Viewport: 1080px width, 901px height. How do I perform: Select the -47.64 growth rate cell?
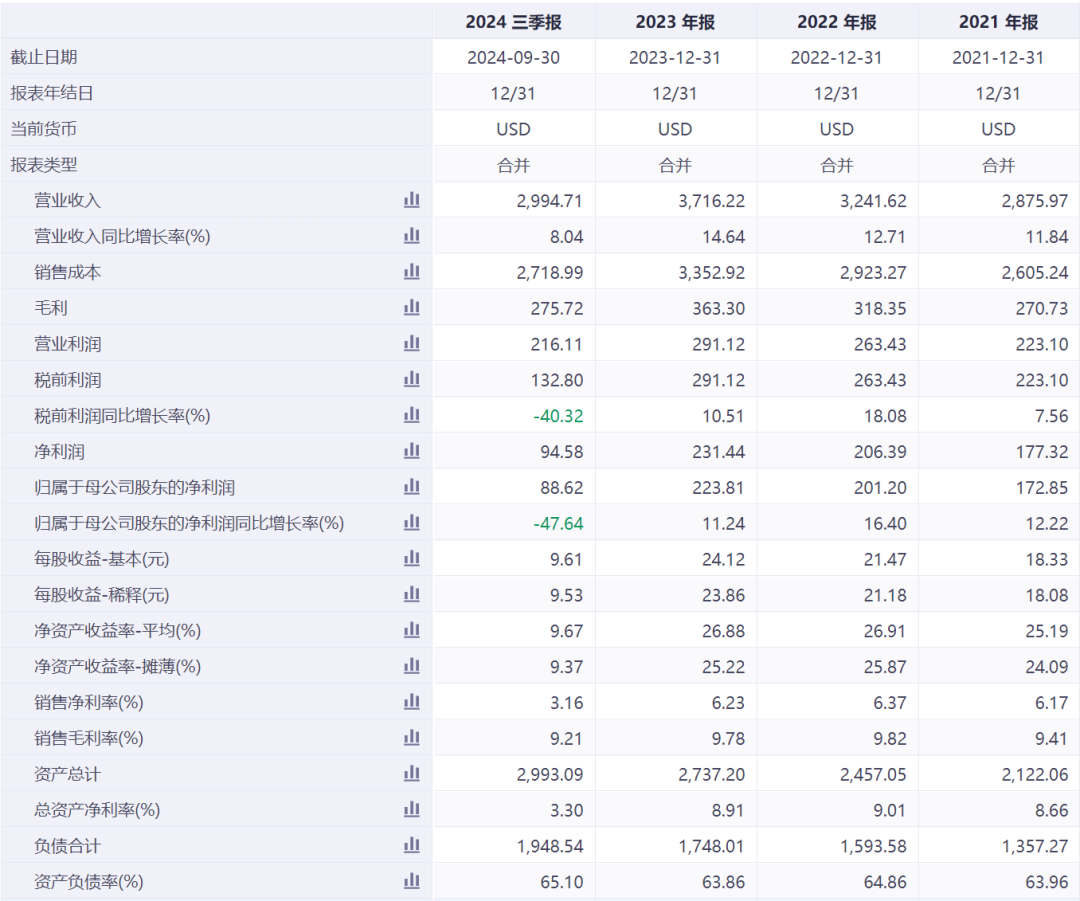tap(558, 523)
